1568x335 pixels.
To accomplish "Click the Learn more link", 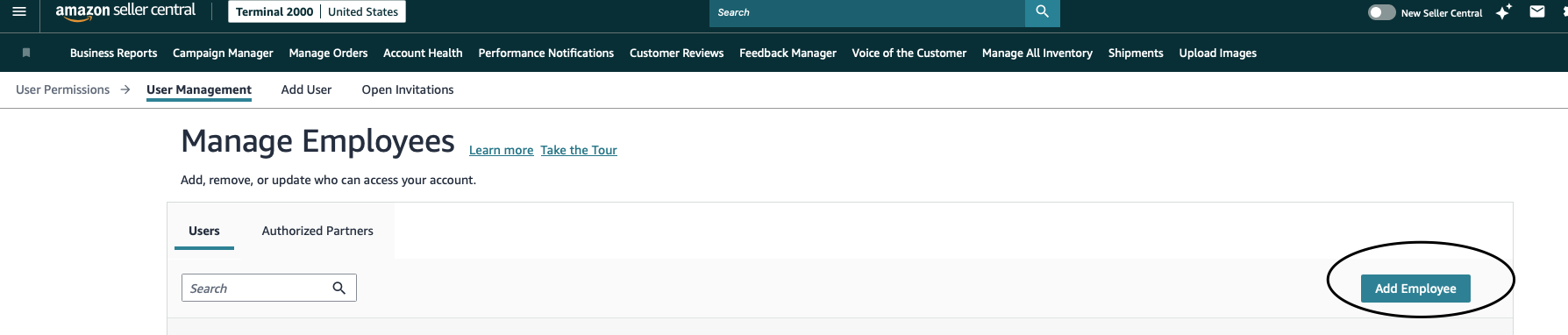I will pos(501,150).
